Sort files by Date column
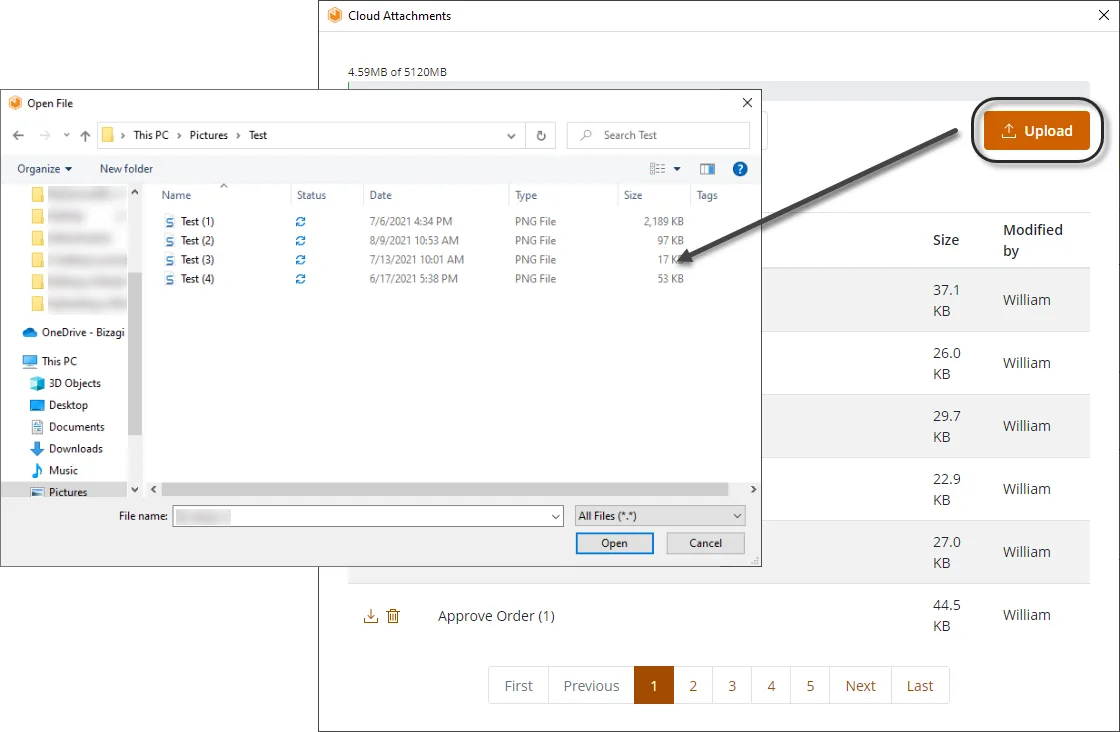 click(381, 195)
